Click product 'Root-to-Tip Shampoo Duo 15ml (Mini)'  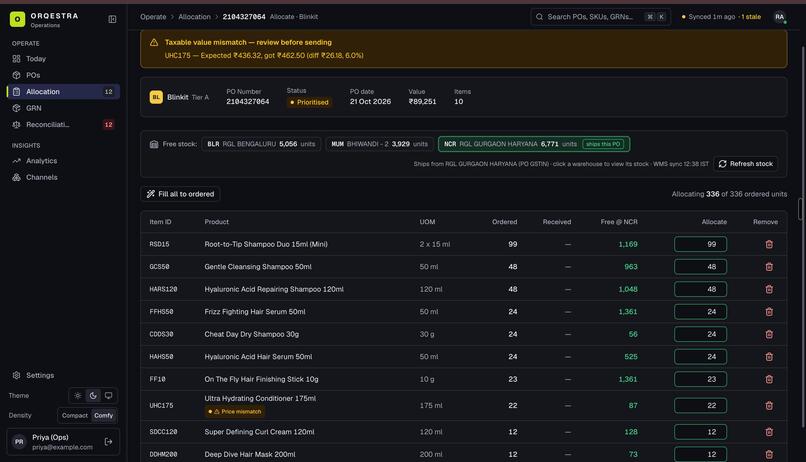266,244
